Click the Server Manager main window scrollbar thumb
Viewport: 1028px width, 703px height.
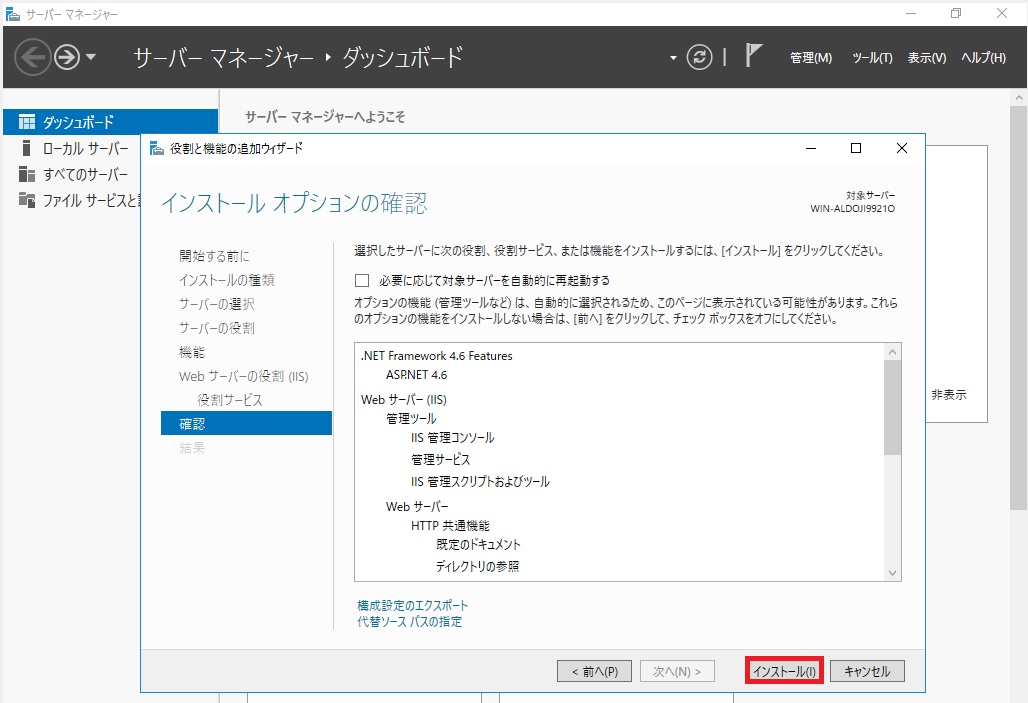(x=1018, y=306)
